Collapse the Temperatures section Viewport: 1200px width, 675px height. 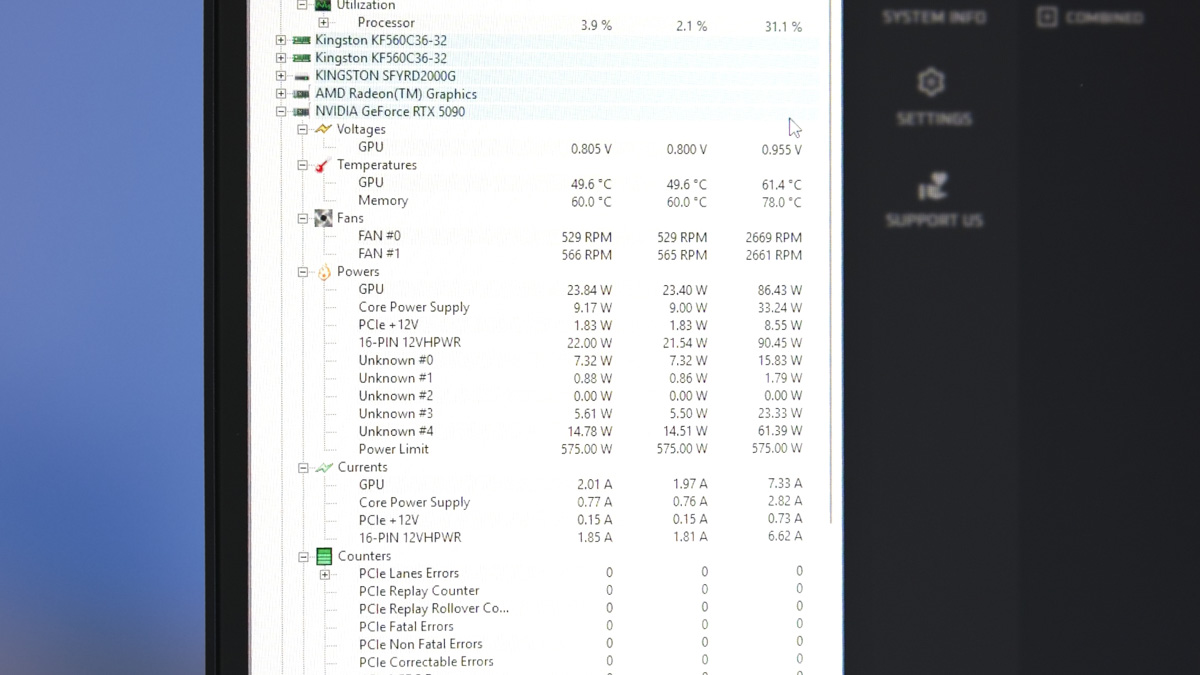click(x=302, y=165)
